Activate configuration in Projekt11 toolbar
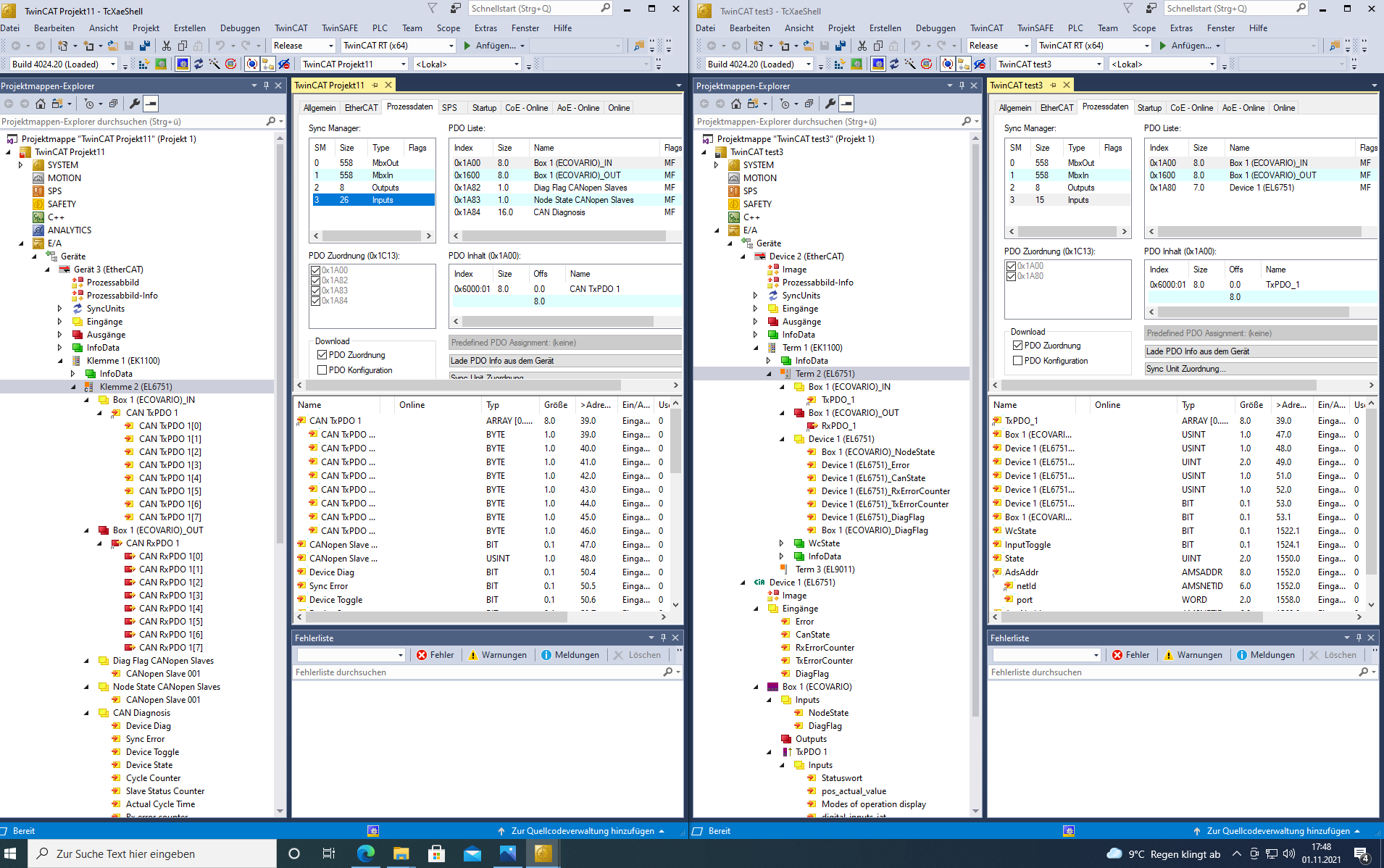This screenshot has width=1384, height=868. tap(143, 64)
